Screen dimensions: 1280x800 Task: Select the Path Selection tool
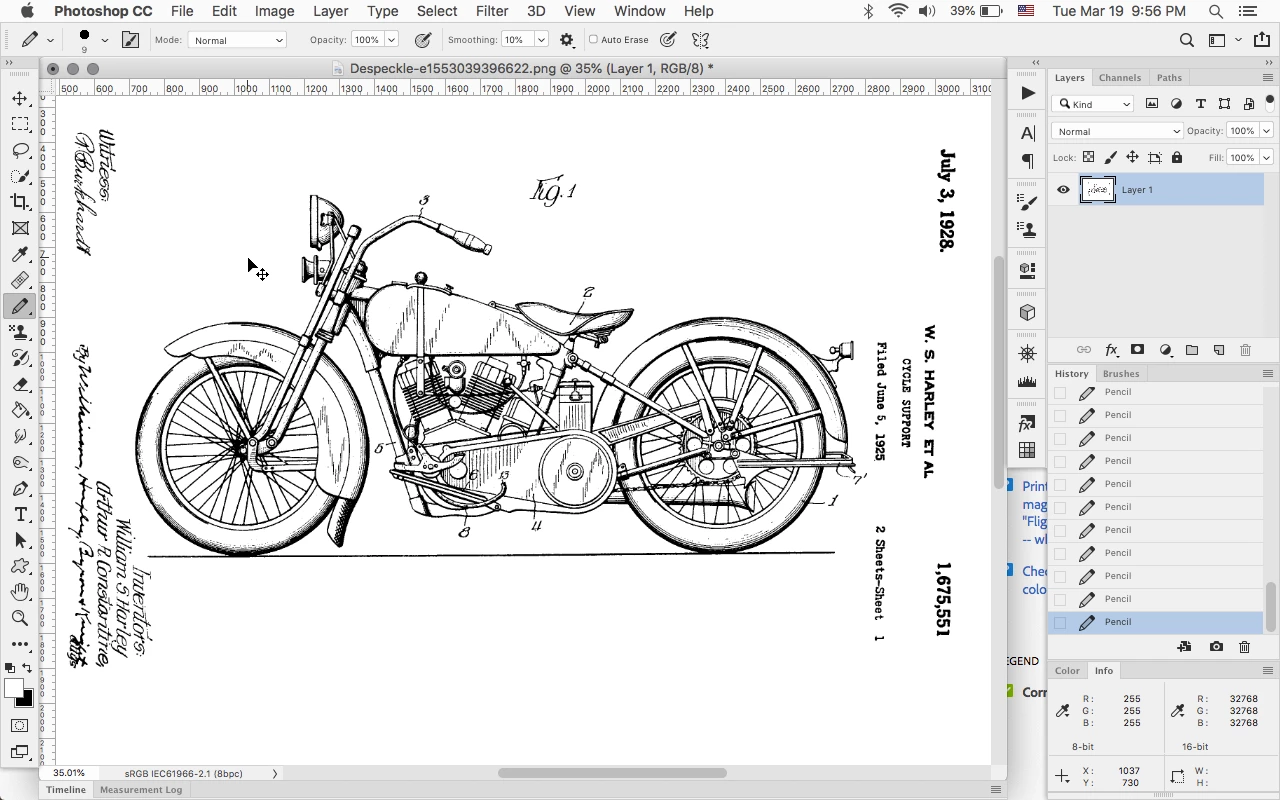(x=20, y=540)
